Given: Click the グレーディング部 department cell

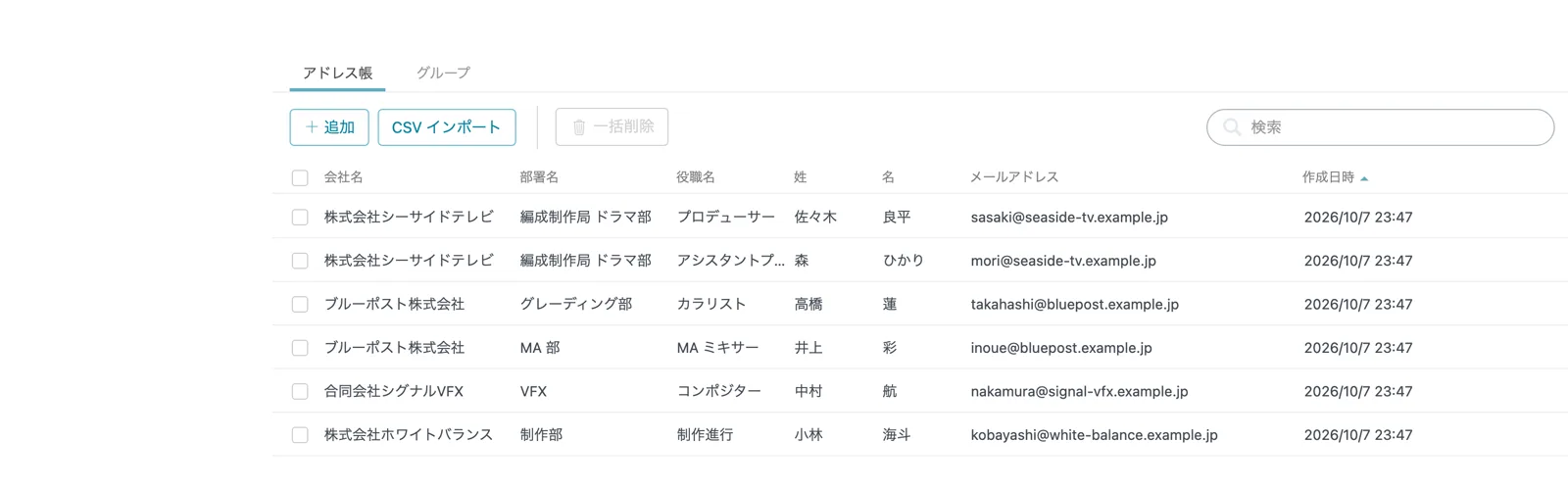Looking at the screenshot, I should coord(576,305).
